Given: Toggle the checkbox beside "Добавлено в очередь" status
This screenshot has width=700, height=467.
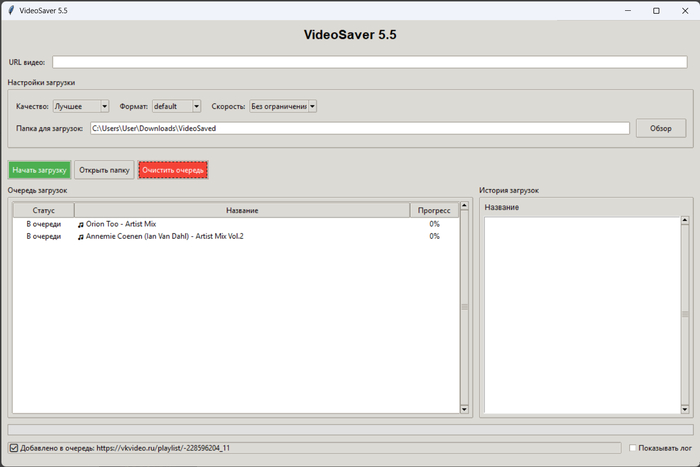Looking at the screenshot, I should click(12, 448).
